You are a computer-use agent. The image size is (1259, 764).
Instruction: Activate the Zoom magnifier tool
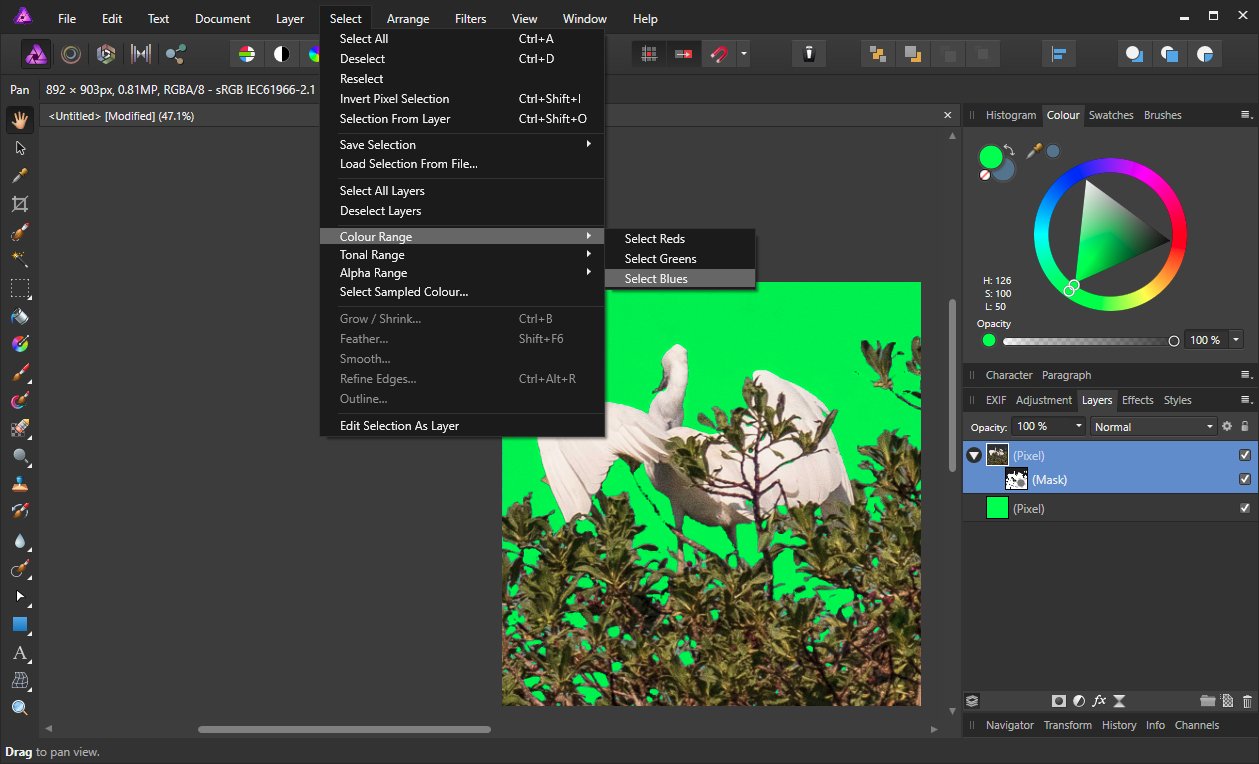19,708
